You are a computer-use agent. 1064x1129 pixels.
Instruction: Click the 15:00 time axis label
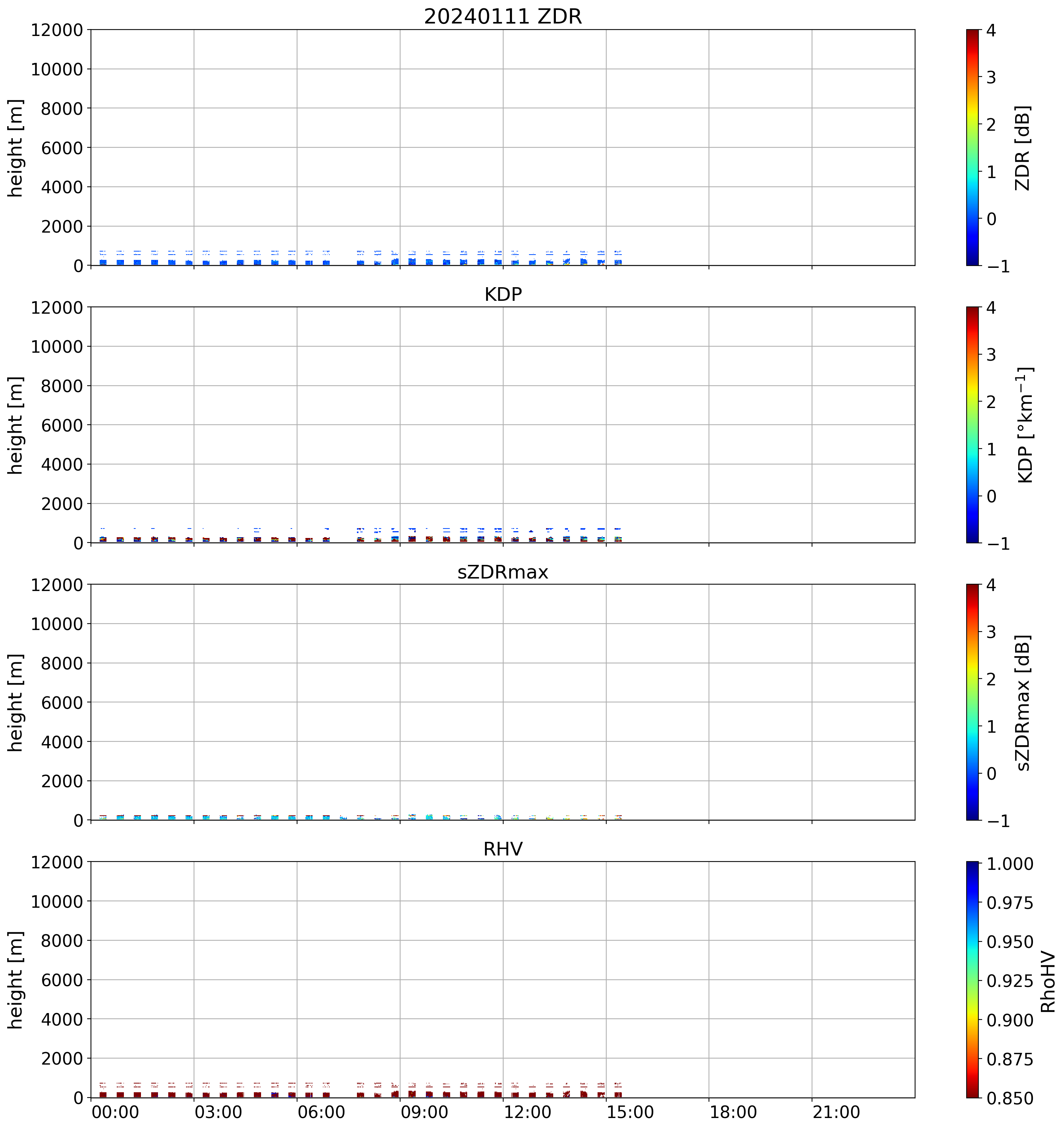coord(631,1112)
